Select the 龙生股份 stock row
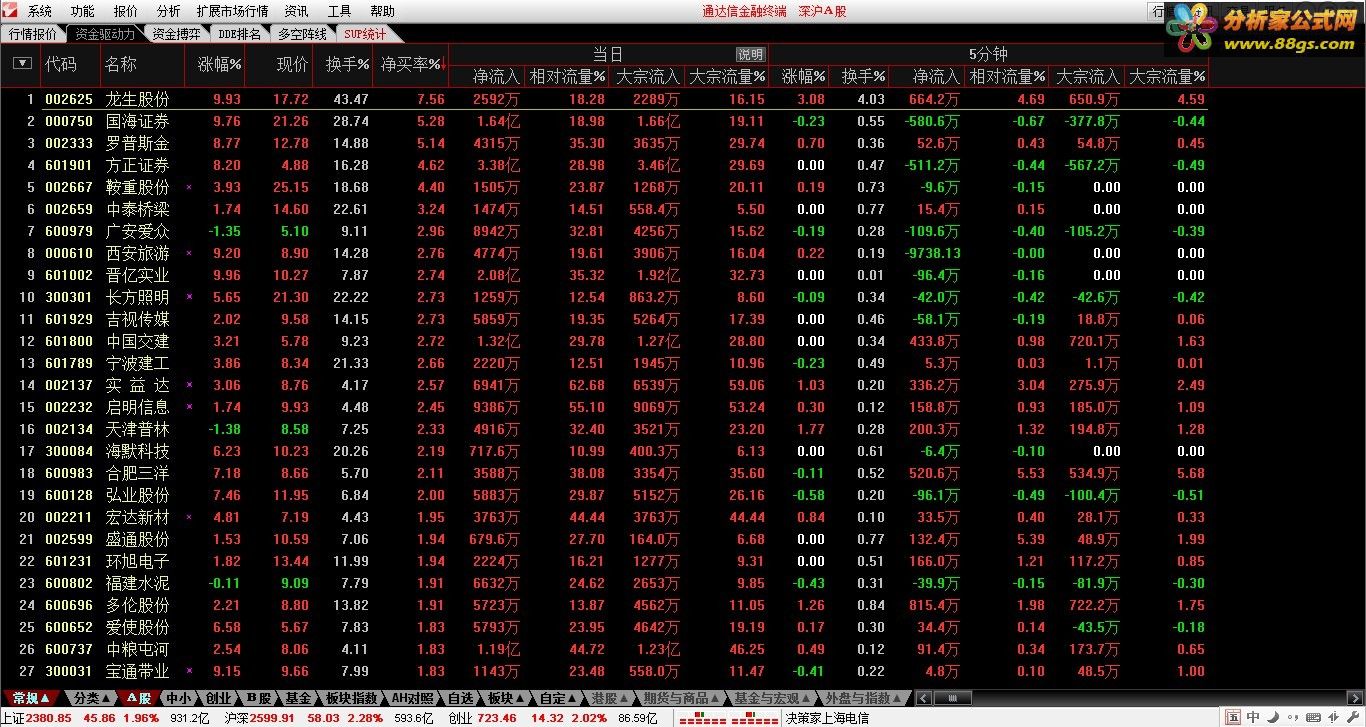Screen dimensions: 1366x727 [x=604, y=99]
